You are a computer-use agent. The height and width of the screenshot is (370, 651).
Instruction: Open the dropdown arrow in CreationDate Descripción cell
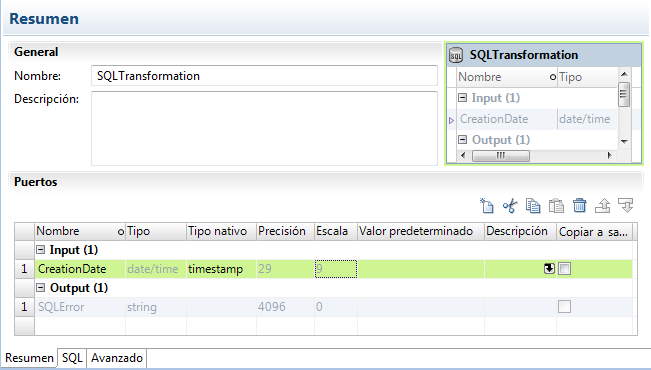549,269
